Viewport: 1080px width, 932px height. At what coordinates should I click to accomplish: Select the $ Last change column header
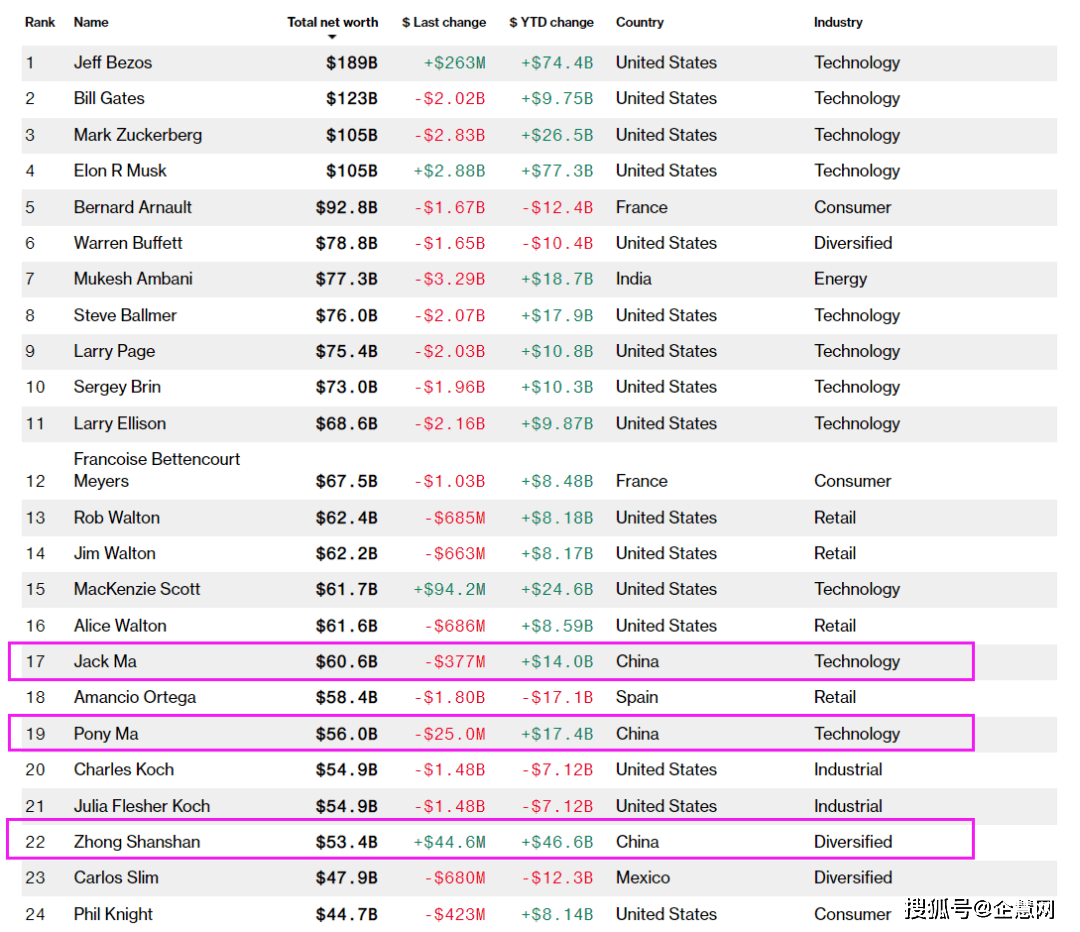(x=444, y=22)
